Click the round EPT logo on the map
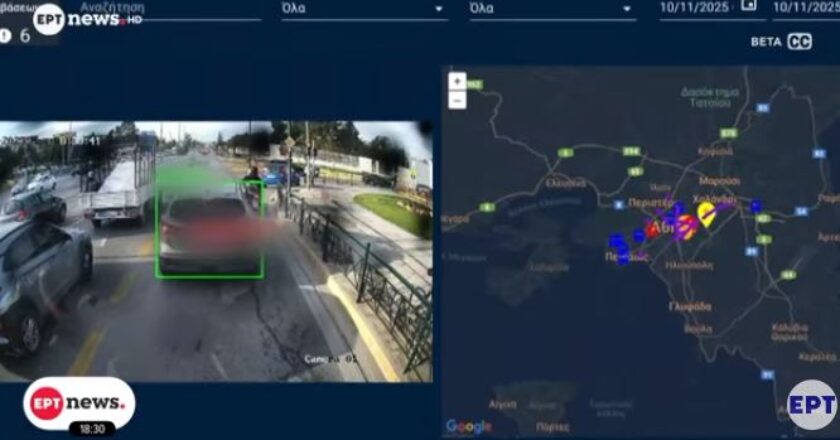Viewport: 840px width, 440px height. [810, 404]
